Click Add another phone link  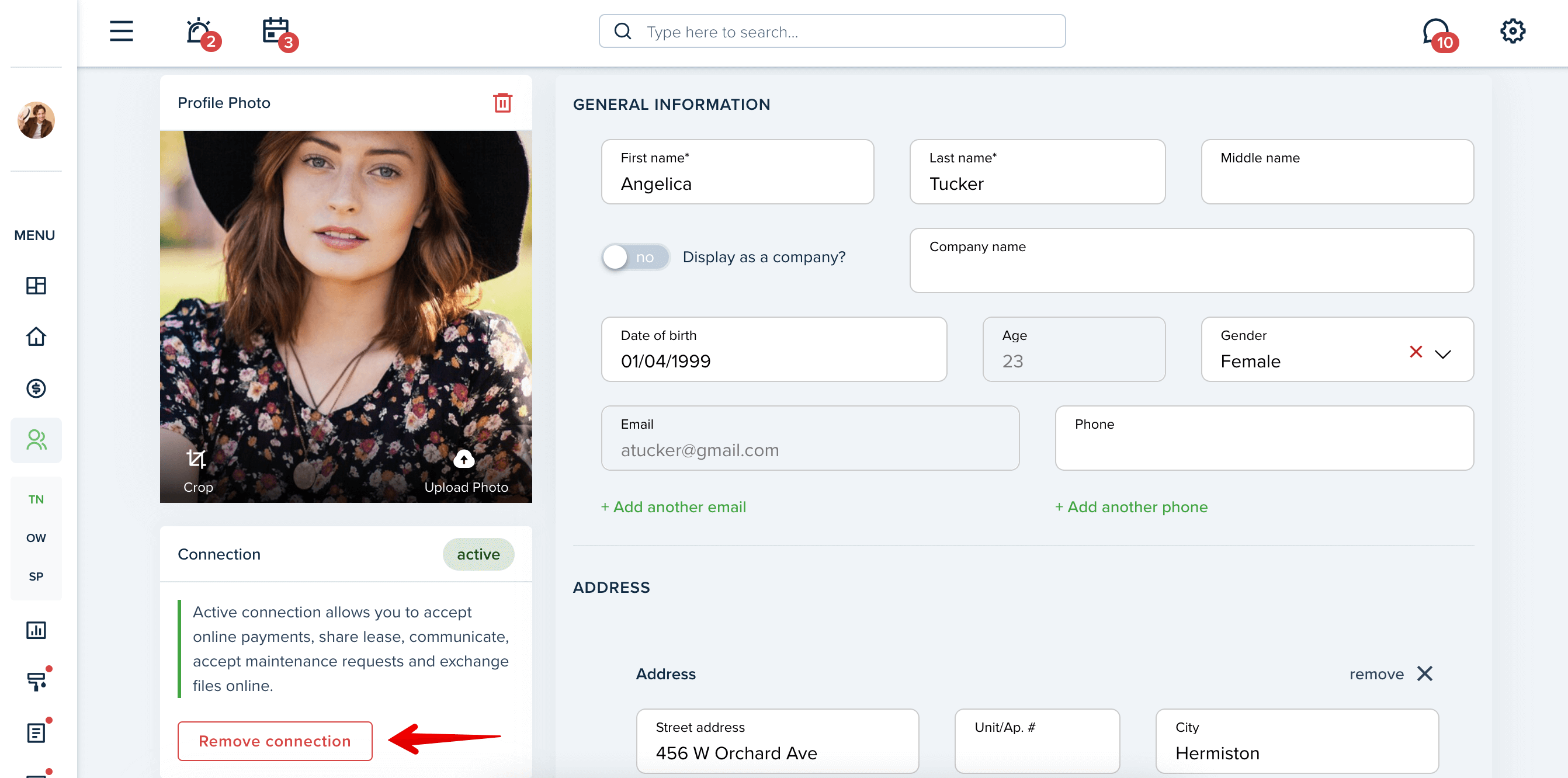pyautogui.click(x=1131, y=507)
